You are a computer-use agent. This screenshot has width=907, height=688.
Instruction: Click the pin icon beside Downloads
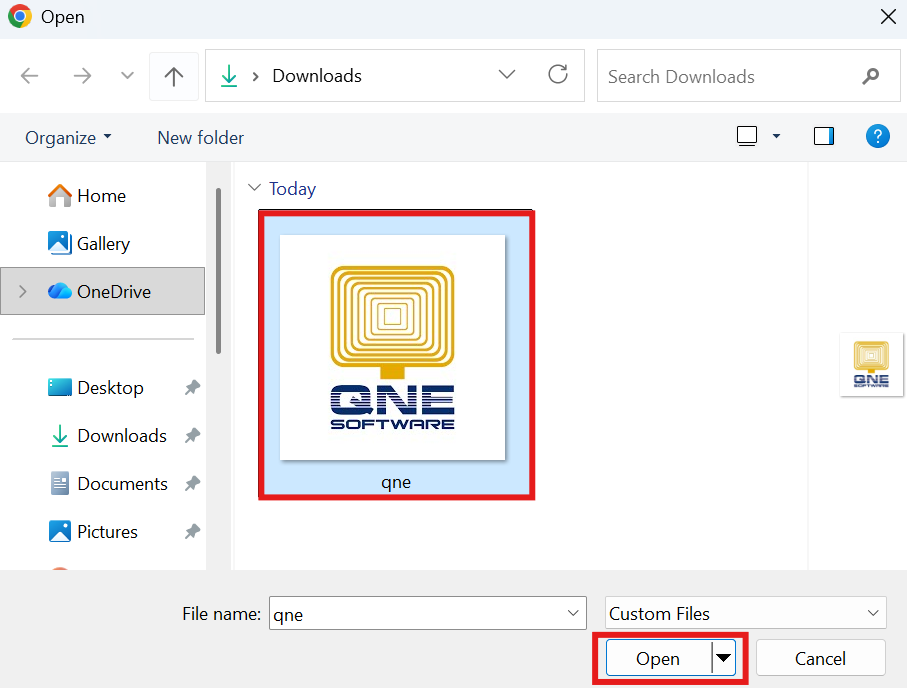point(192,435)
